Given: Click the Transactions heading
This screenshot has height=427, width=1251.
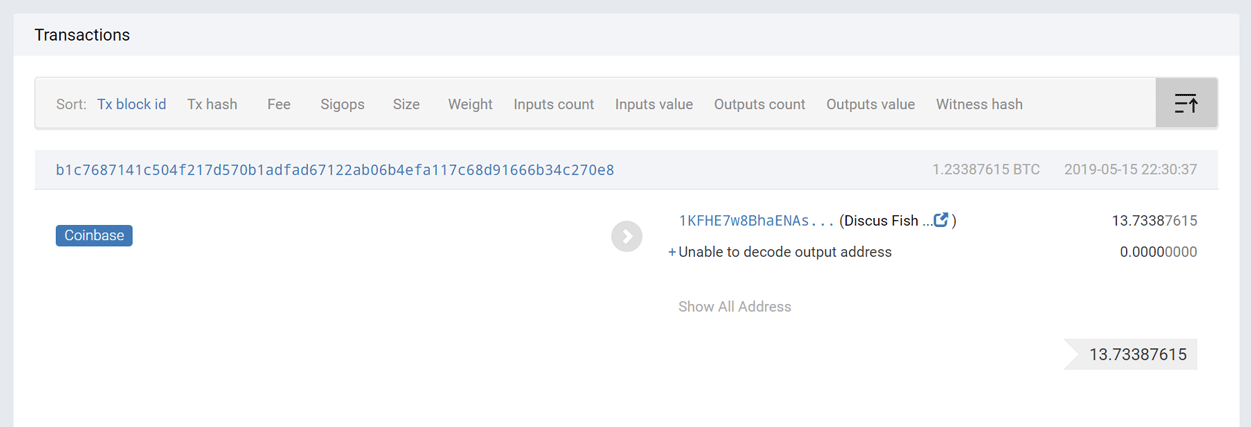Looking at the screenshot, I should click(x=82, y=35).
